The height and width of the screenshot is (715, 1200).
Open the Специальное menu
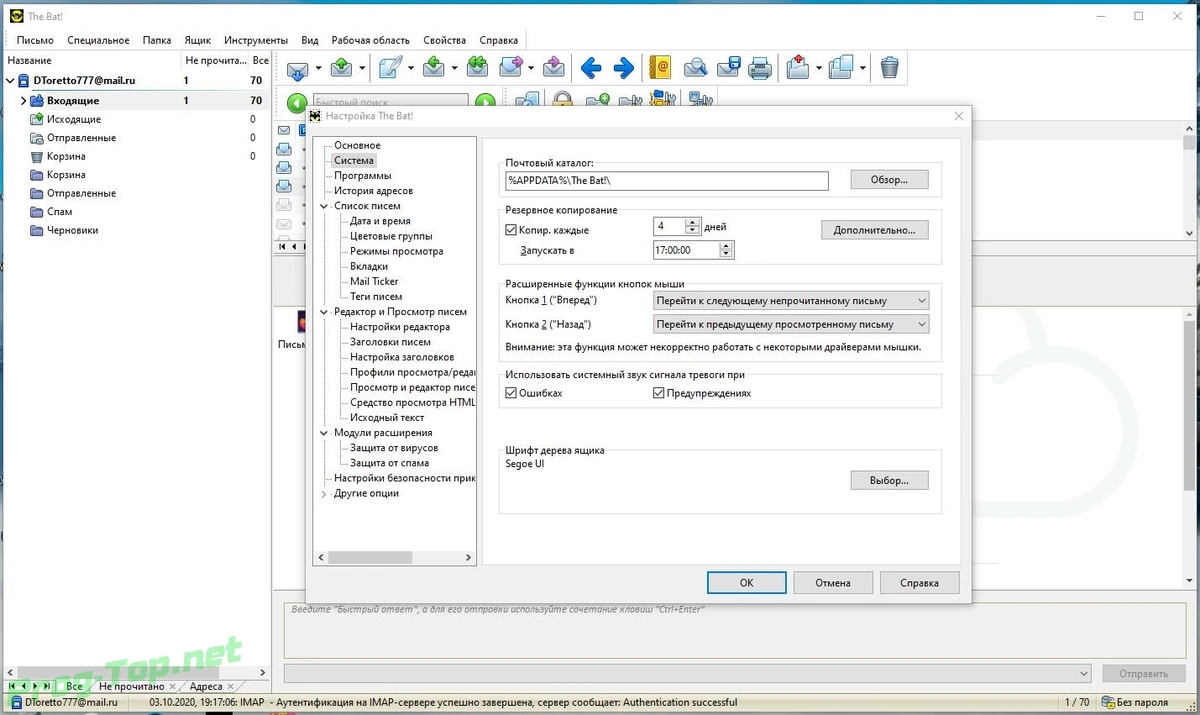click(x=98, y=40)
